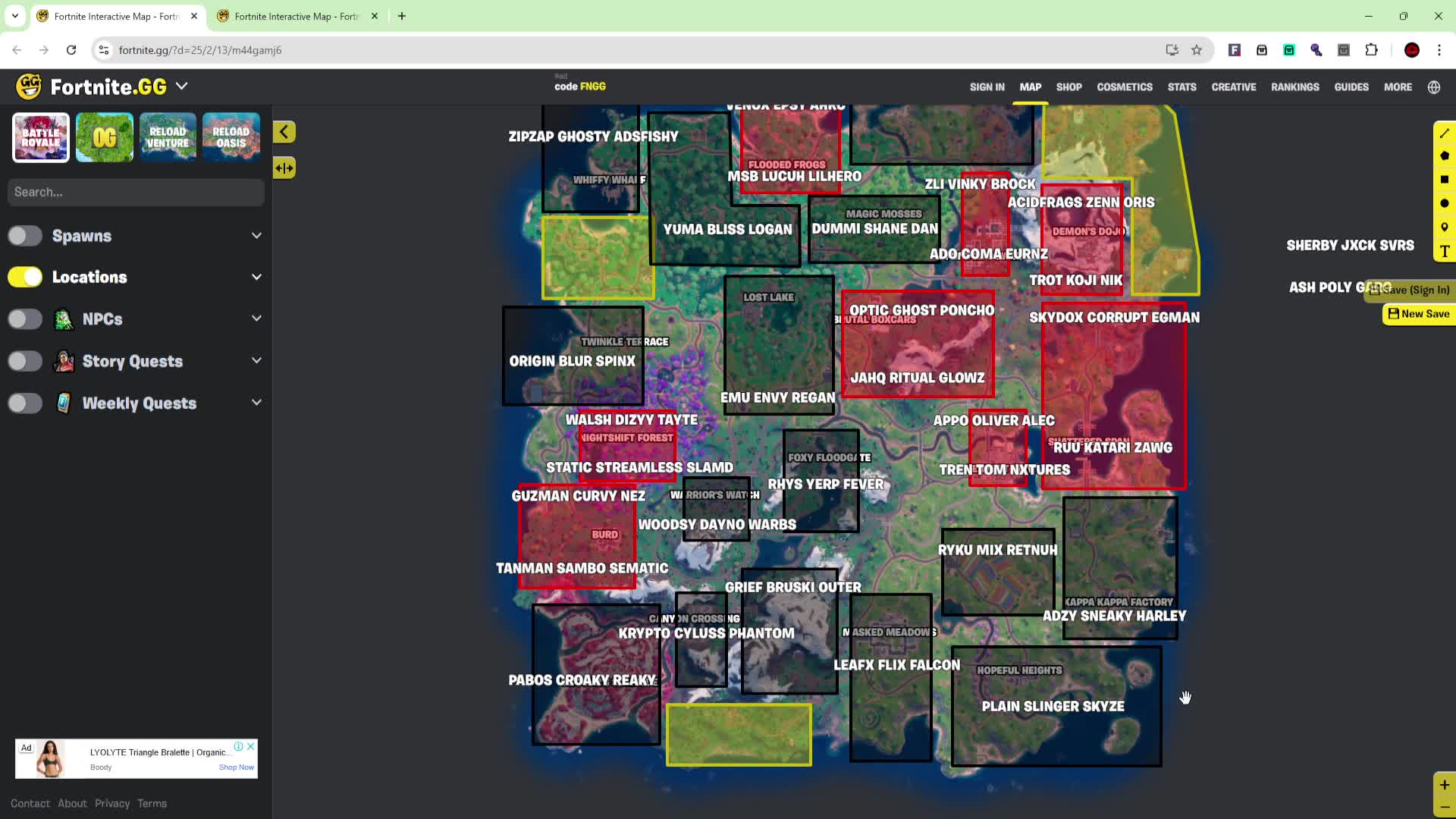The image size is (1456, 819).
Task: Select the Reload Oasis map thumbnail
Action: point(231,137)
